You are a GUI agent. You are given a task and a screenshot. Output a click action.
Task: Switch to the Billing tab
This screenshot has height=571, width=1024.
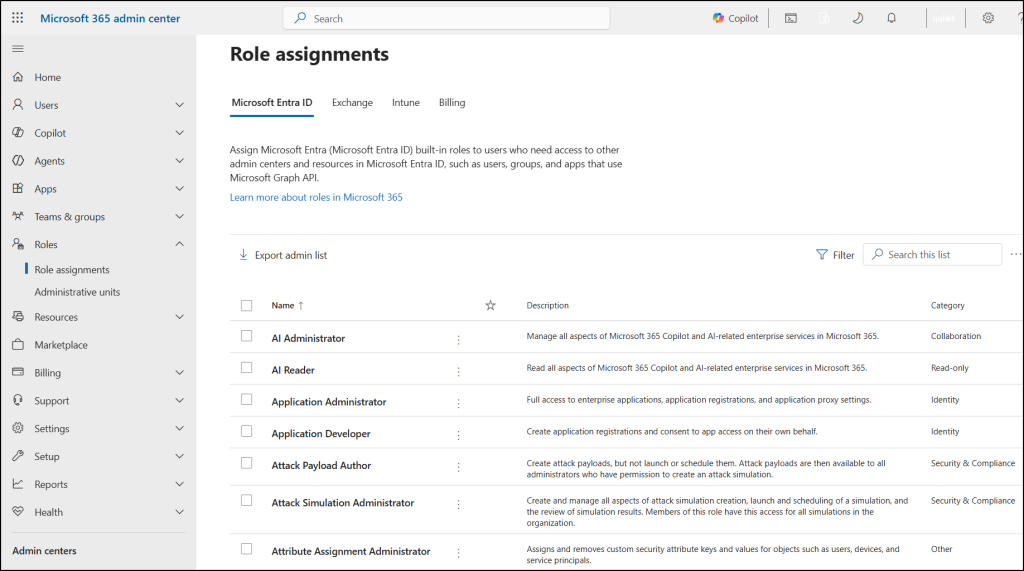click(x=452, y=103)
